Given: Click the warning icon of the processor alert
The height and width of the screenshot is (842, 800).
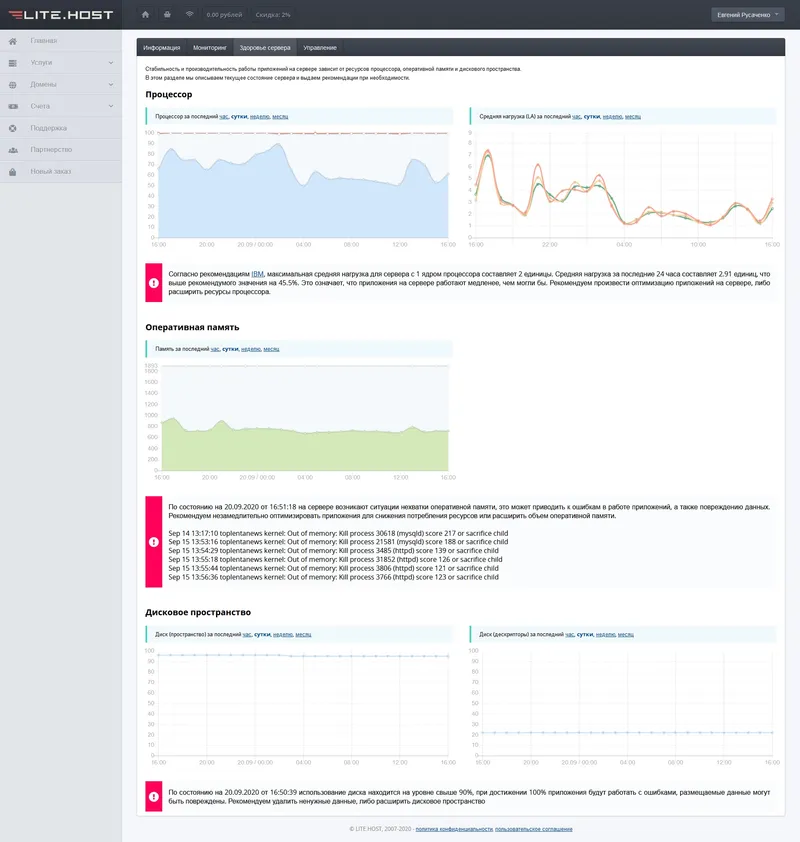Looking at the screenshot, I should click(x=154, y=282).
